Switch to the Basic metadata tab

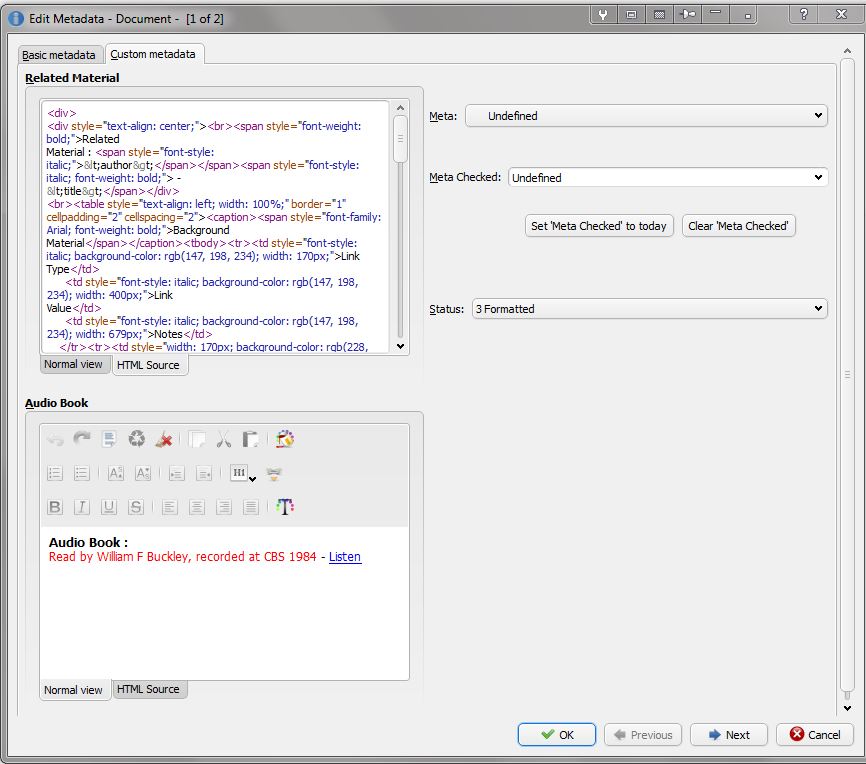[61, 55]
